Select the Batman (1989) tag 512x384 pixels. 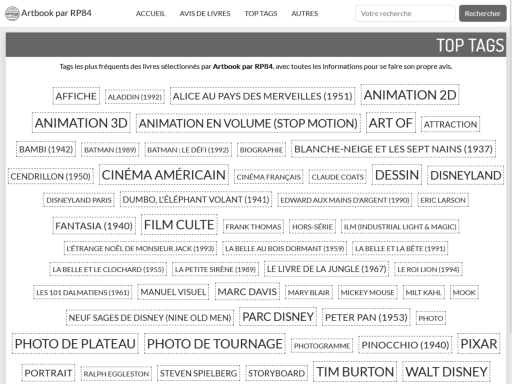(x=110, y=150)
